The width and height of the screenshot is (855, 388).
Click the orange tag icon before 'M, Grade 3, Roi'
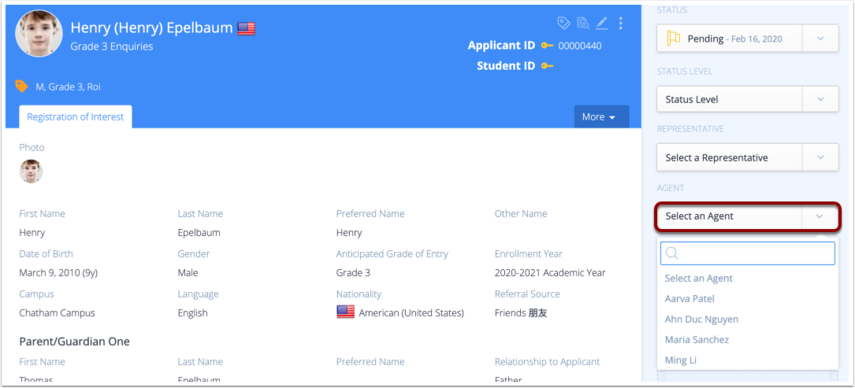click(21, 86)
